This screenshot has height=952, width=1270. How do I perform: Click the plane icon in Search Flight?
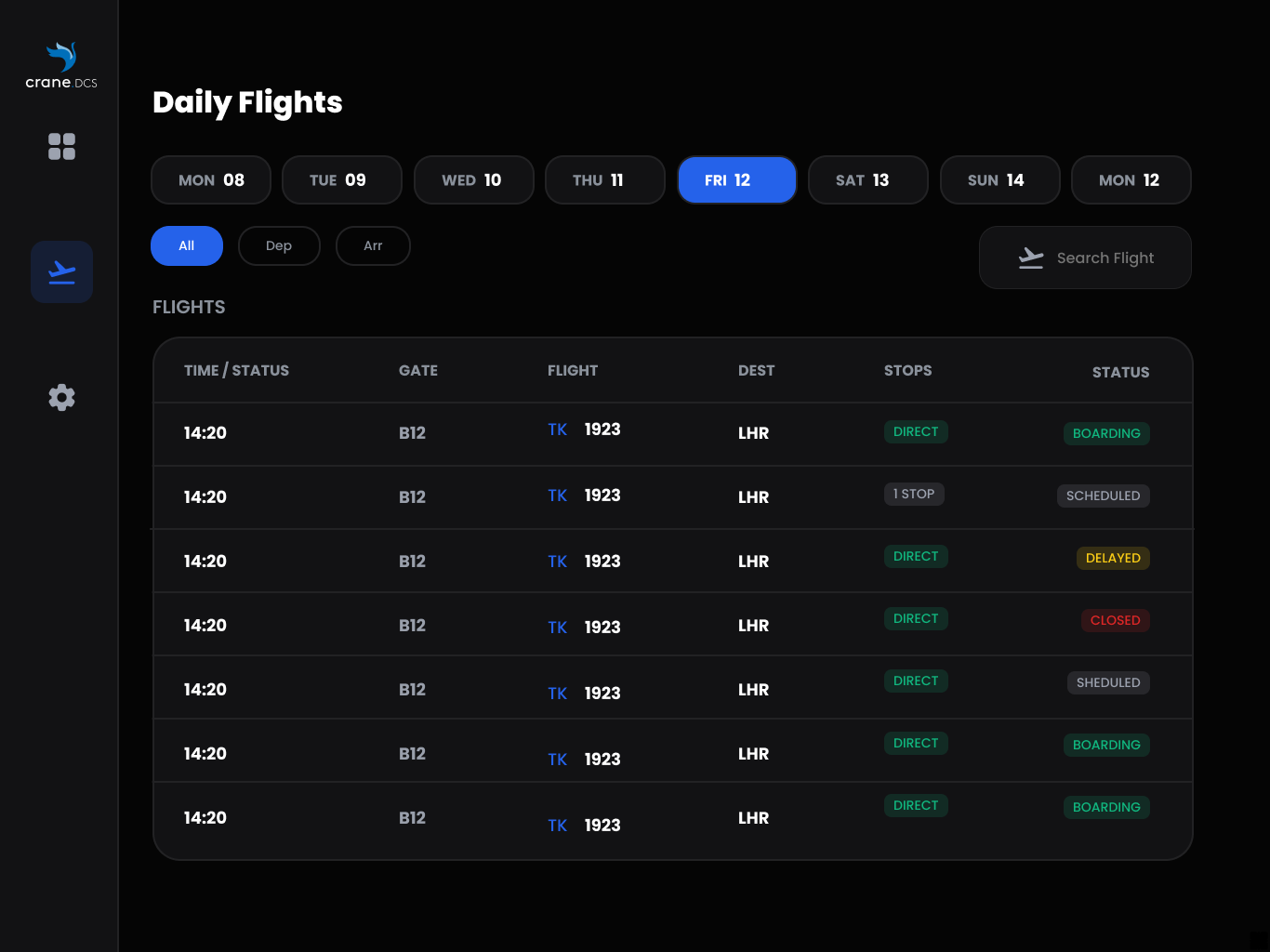click(x=1031, y=258)
